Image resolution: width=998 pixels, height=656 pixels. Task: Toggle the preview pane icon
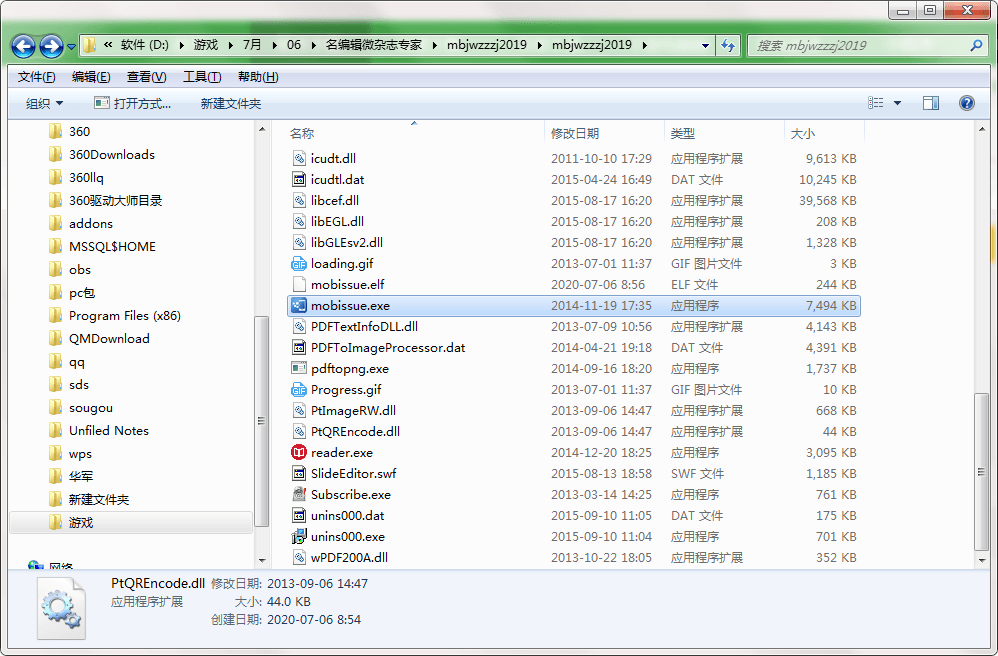pos(931,103)
